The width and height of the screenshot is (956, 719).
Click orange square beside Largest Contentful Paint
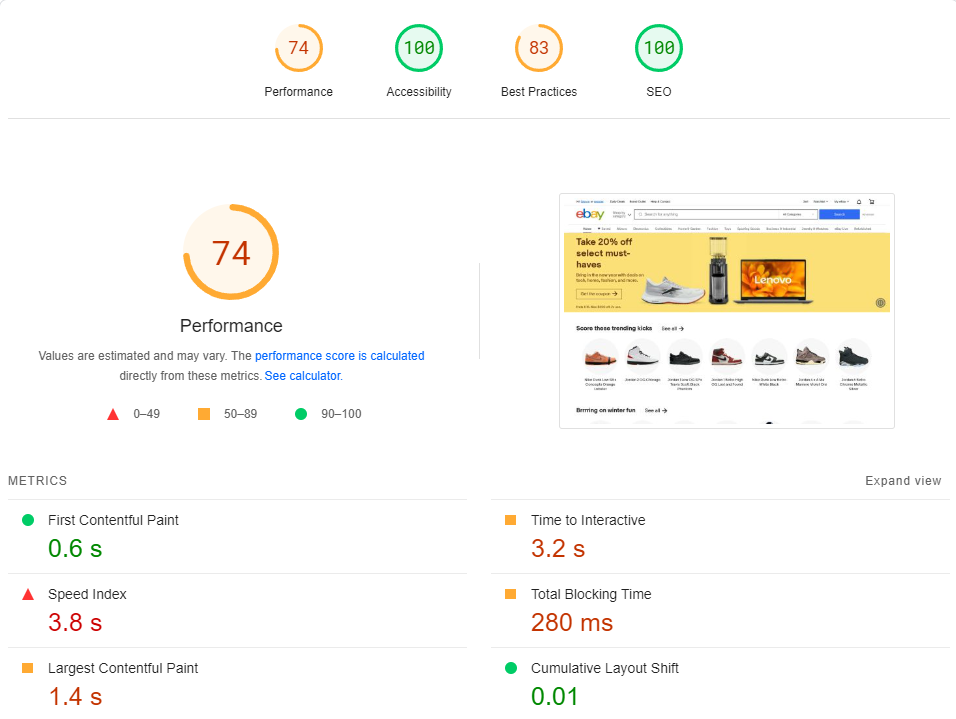29,668
